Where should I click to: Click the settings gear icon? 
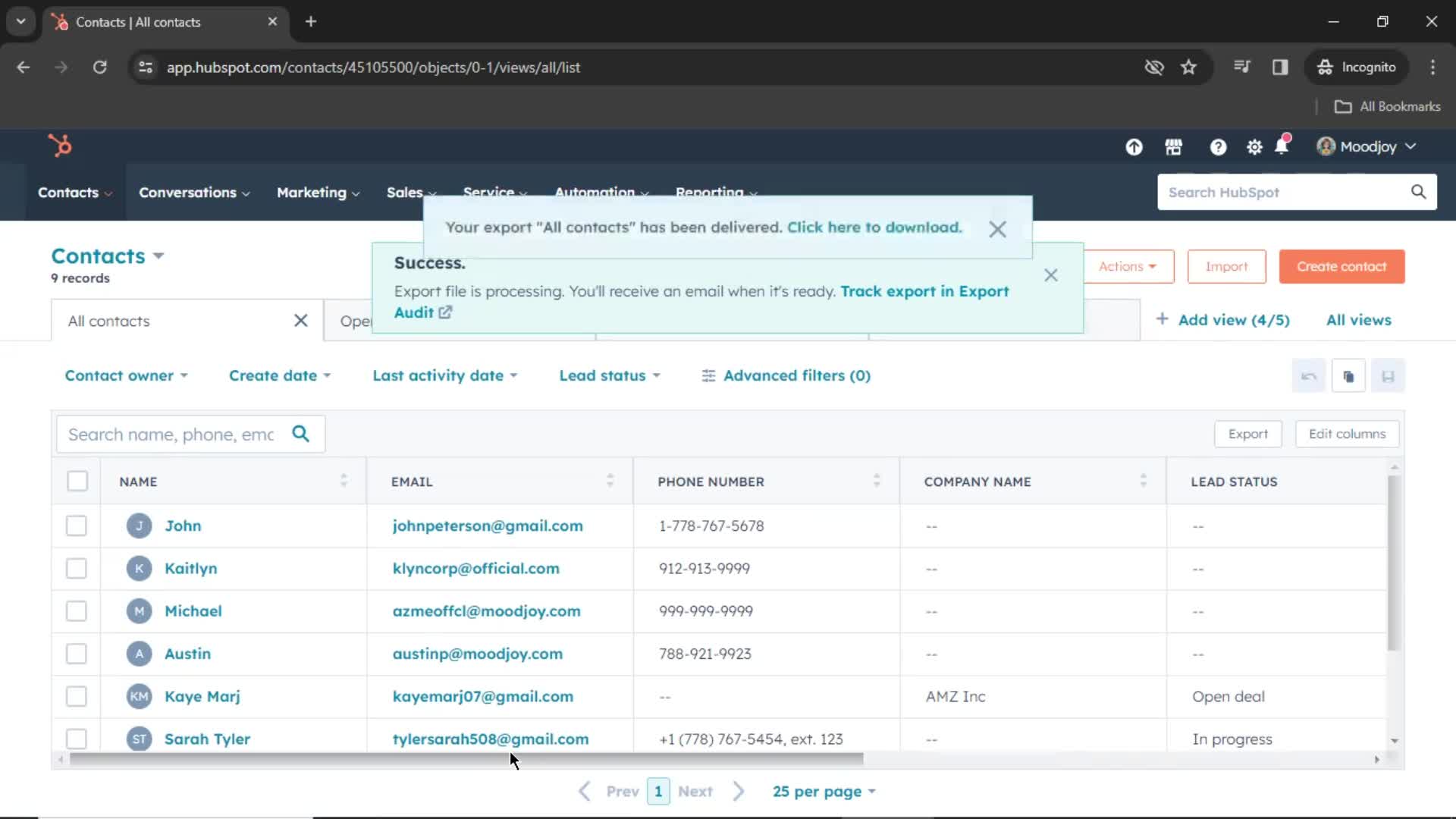click(x=1254, y=147)
